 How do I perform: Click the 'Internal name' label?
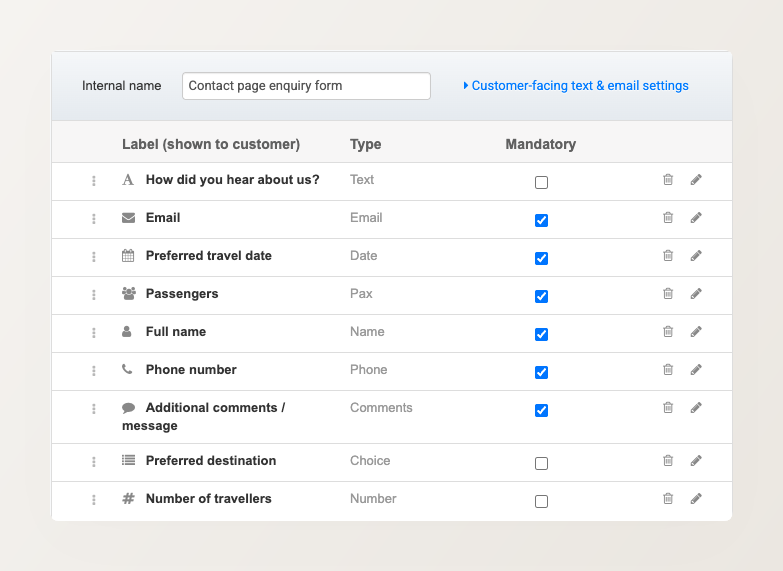[x=121, y=86]
